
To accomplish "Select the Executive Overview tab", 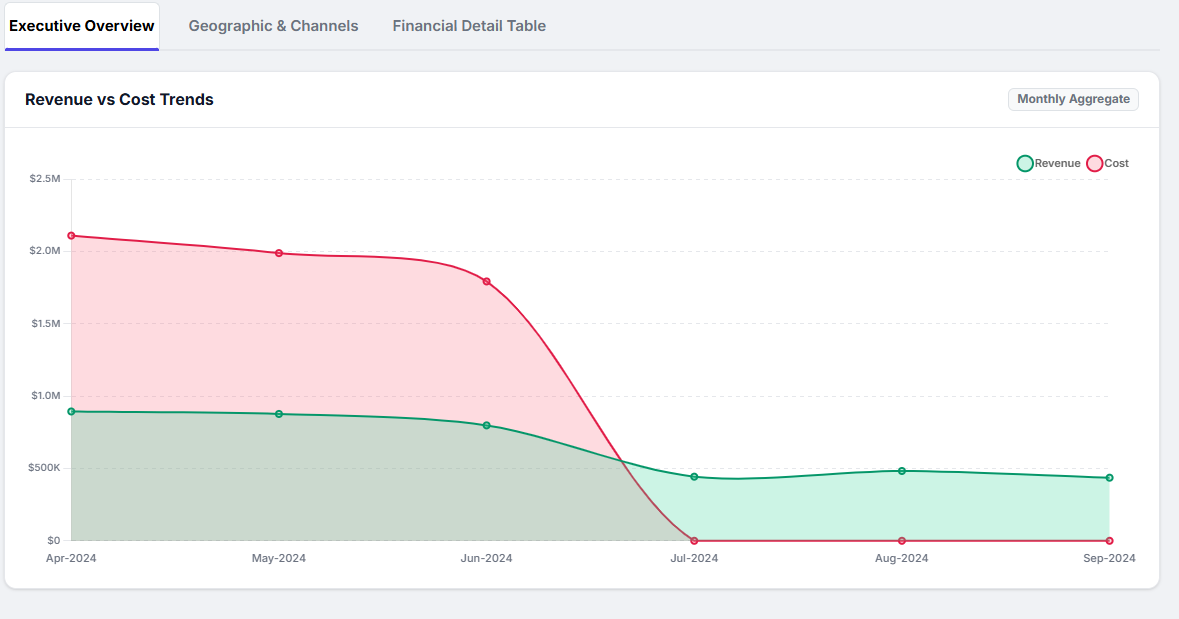I will pyautogui.click(x=81, y=25).
